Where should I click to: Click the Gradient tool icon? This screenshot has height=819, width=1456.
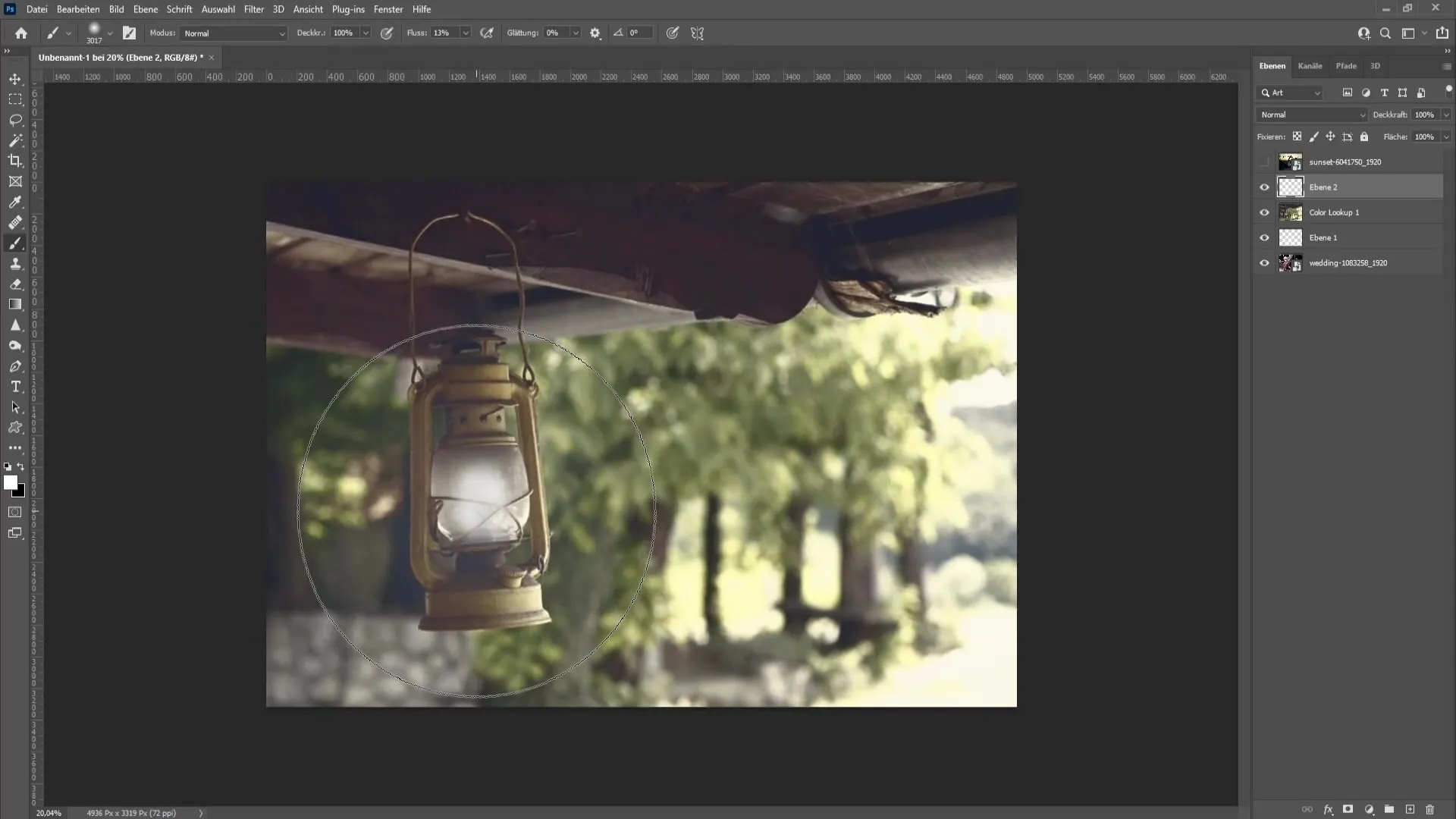15,305
